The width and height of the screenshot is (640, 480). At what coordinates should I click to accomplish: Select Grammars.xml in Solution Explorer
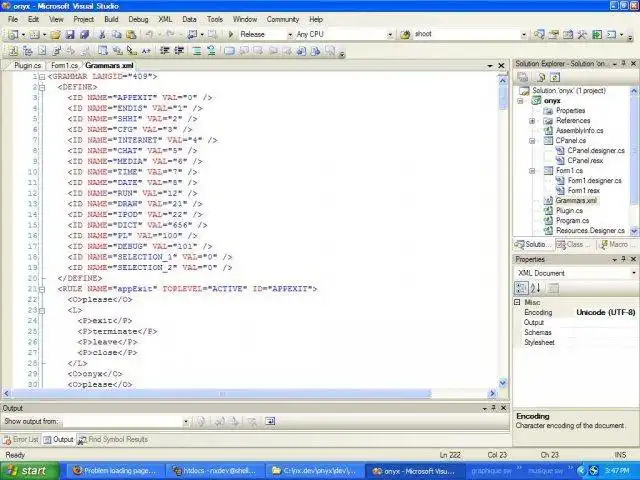coord(576,200)
